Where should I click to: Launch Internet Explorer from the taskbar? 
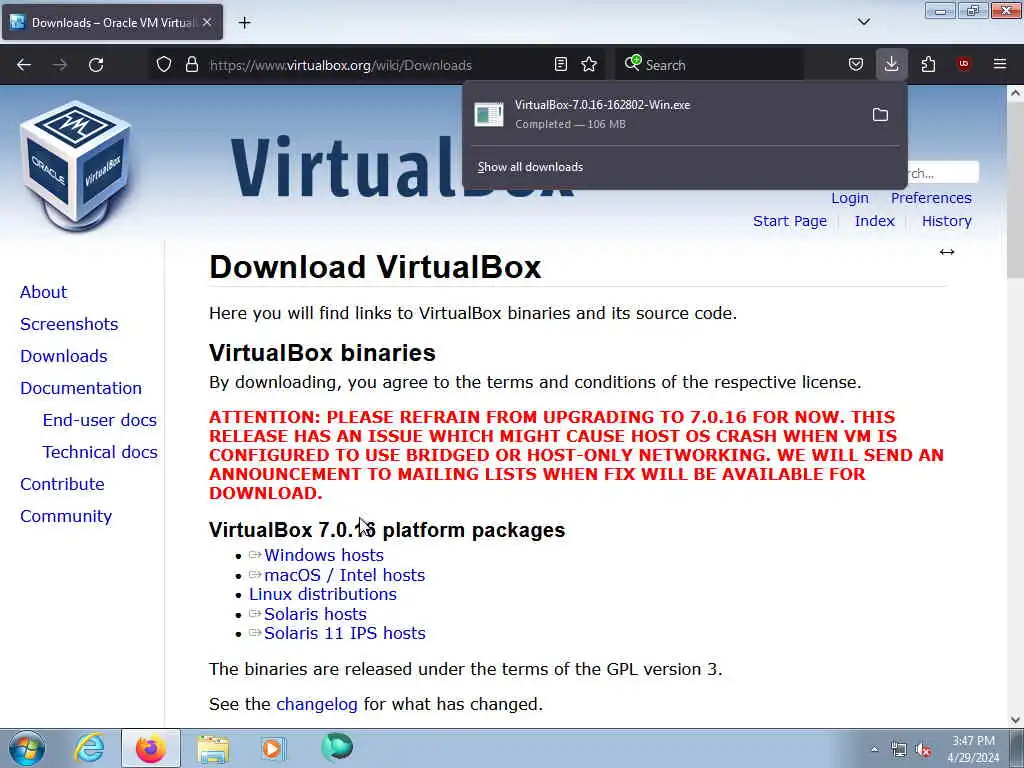coord(89,748)
